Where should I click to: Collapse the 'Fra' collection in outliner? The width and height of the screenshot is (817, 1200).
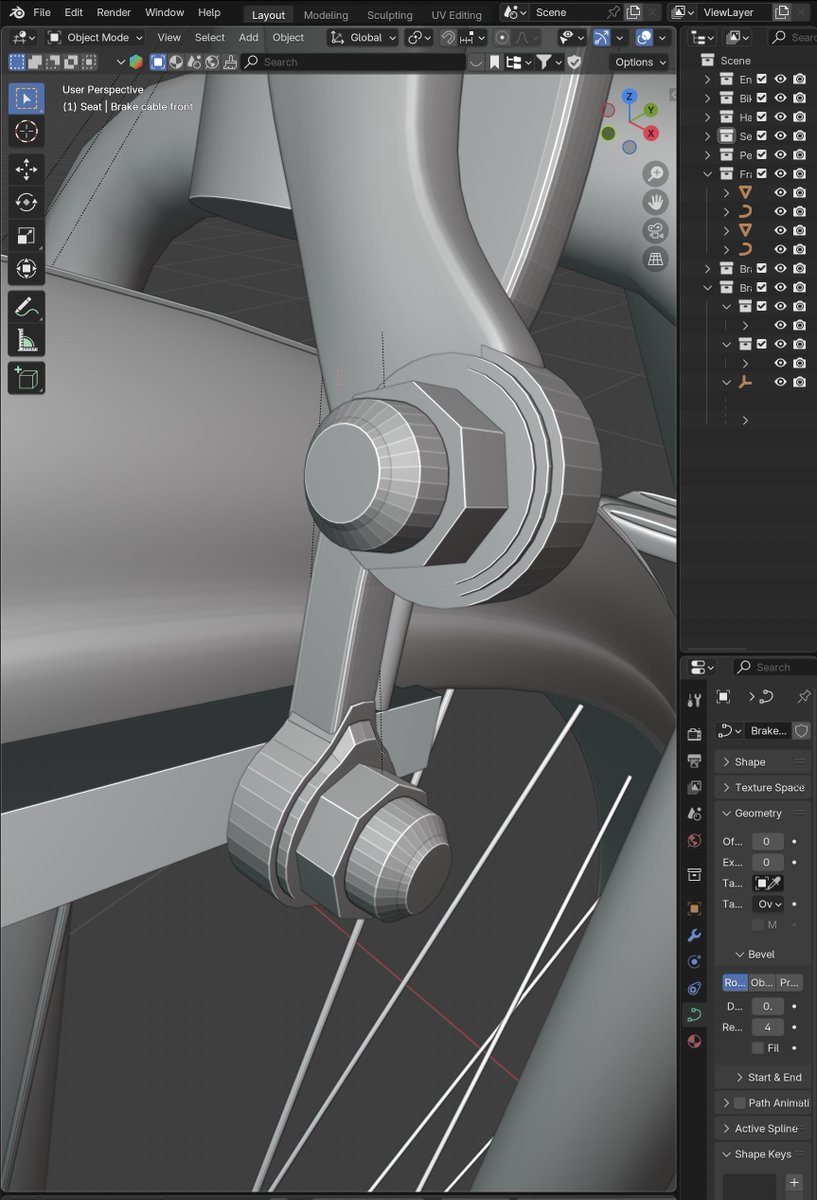coord(708,174)
